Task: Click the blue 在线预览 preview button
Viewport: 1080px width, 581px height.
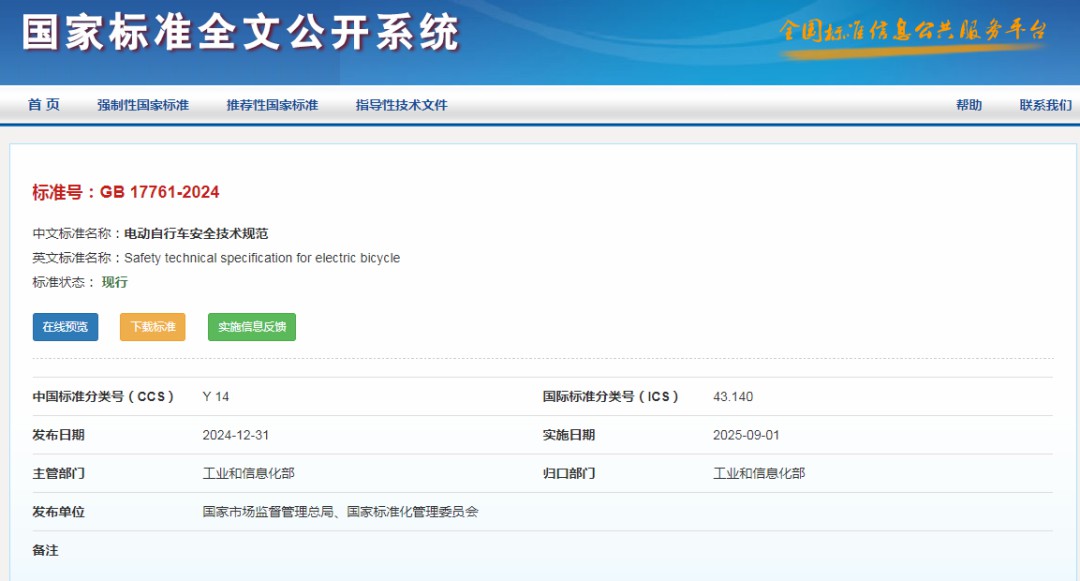Action: click(64, 326)
